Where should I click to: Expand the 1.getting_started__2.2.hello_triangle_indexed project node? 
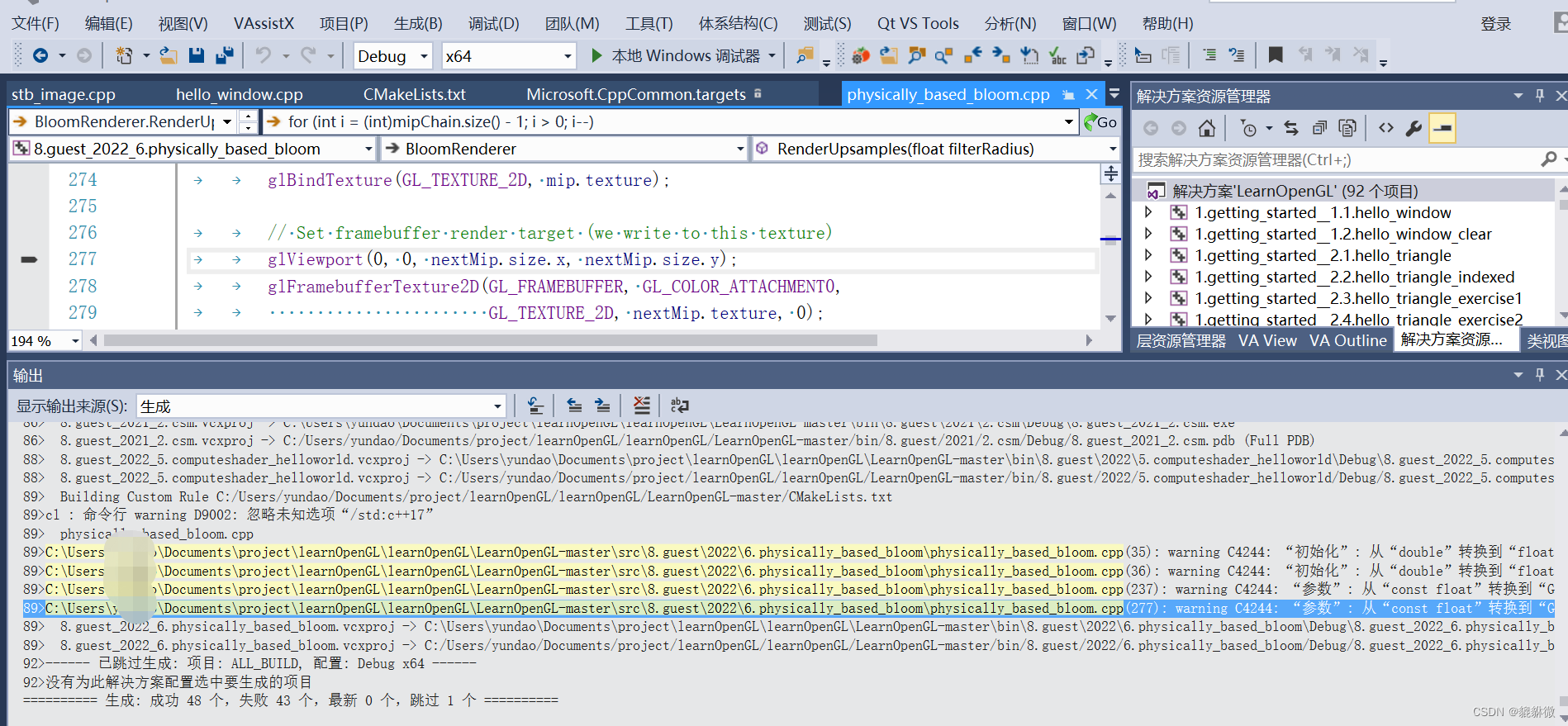(x=1148, y=277)
